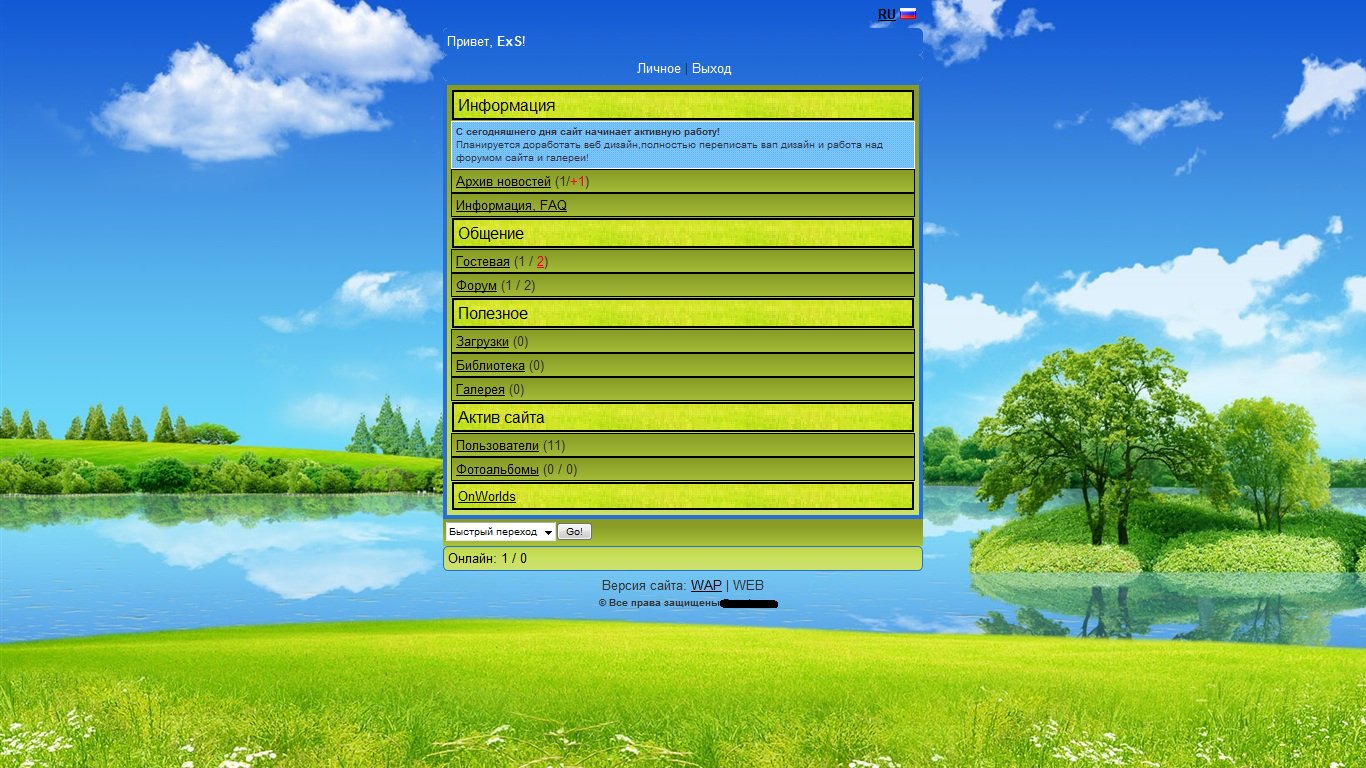Click the Онлайн: 1 / 0 status text

point(487,559)
